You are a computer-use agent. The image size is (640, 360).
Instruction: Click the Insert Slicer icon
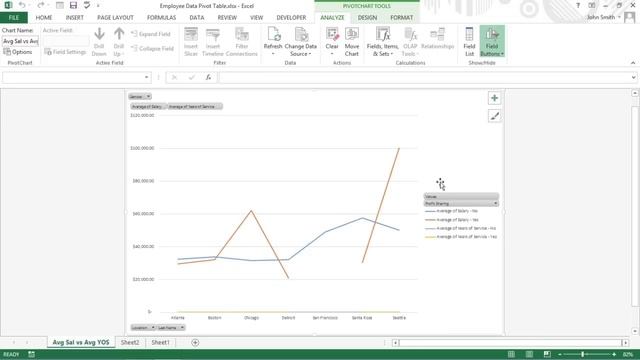coord(191,42)
